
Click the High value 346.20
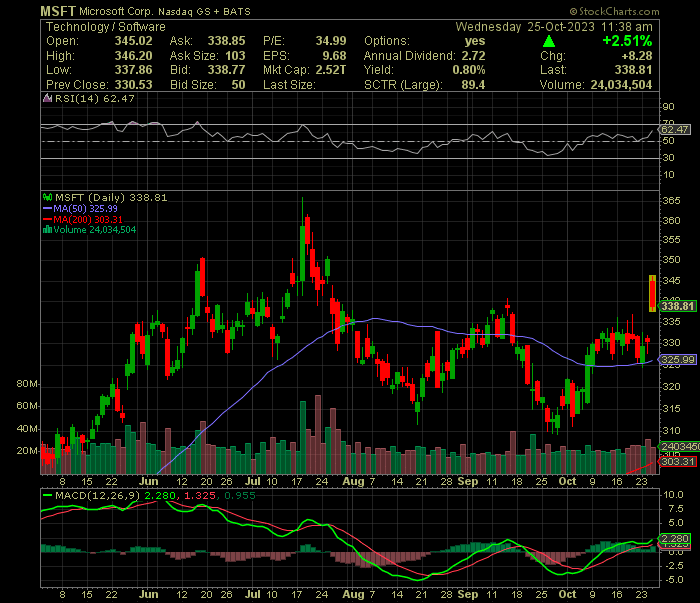pyautogui.click(x=133, y=56)
